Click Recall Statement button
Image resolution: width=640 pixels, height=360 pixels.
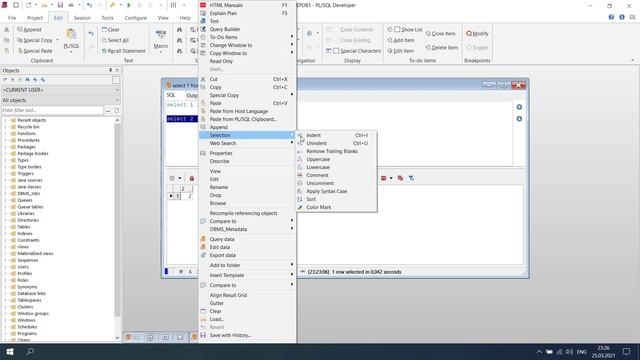124,51
